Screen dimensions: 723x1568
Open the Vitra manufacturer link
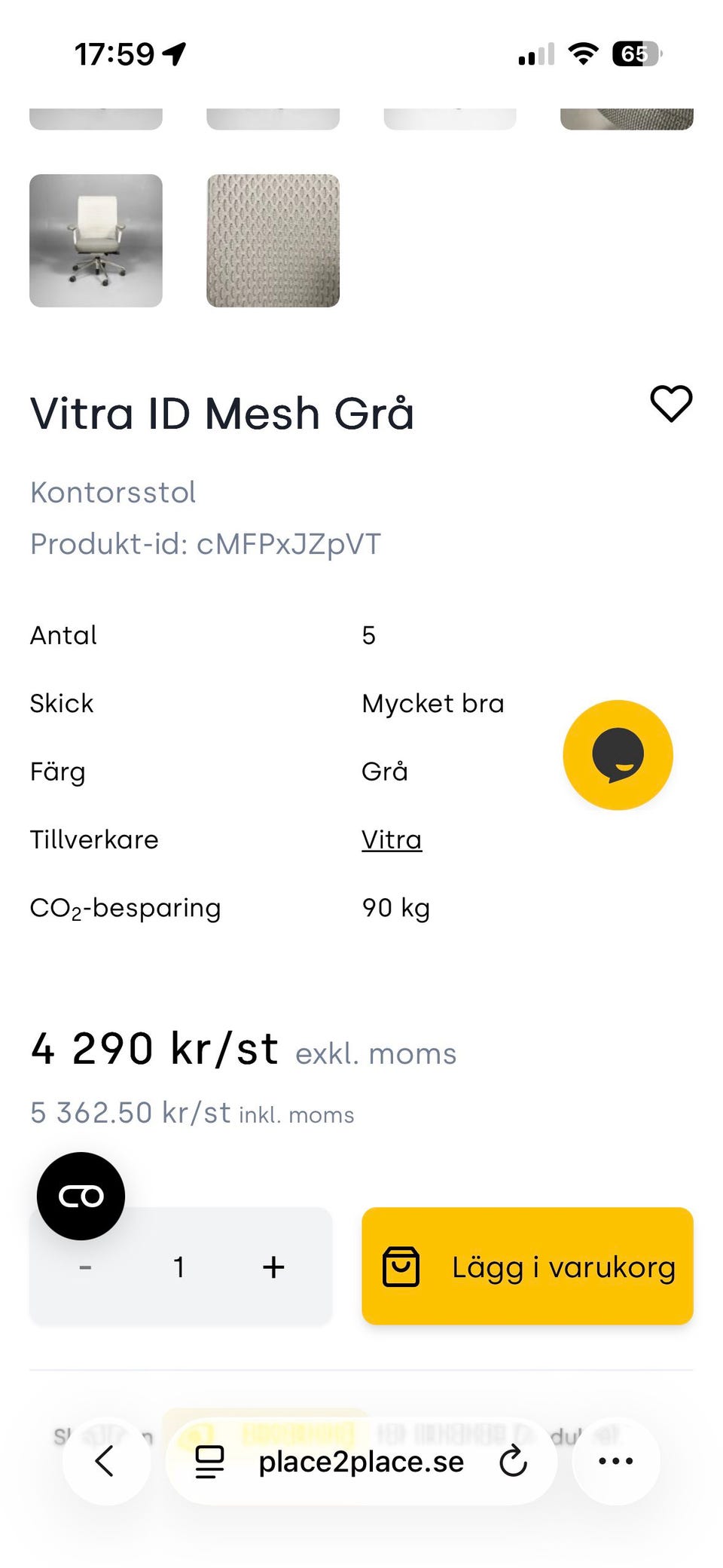[x=391, y=839]
